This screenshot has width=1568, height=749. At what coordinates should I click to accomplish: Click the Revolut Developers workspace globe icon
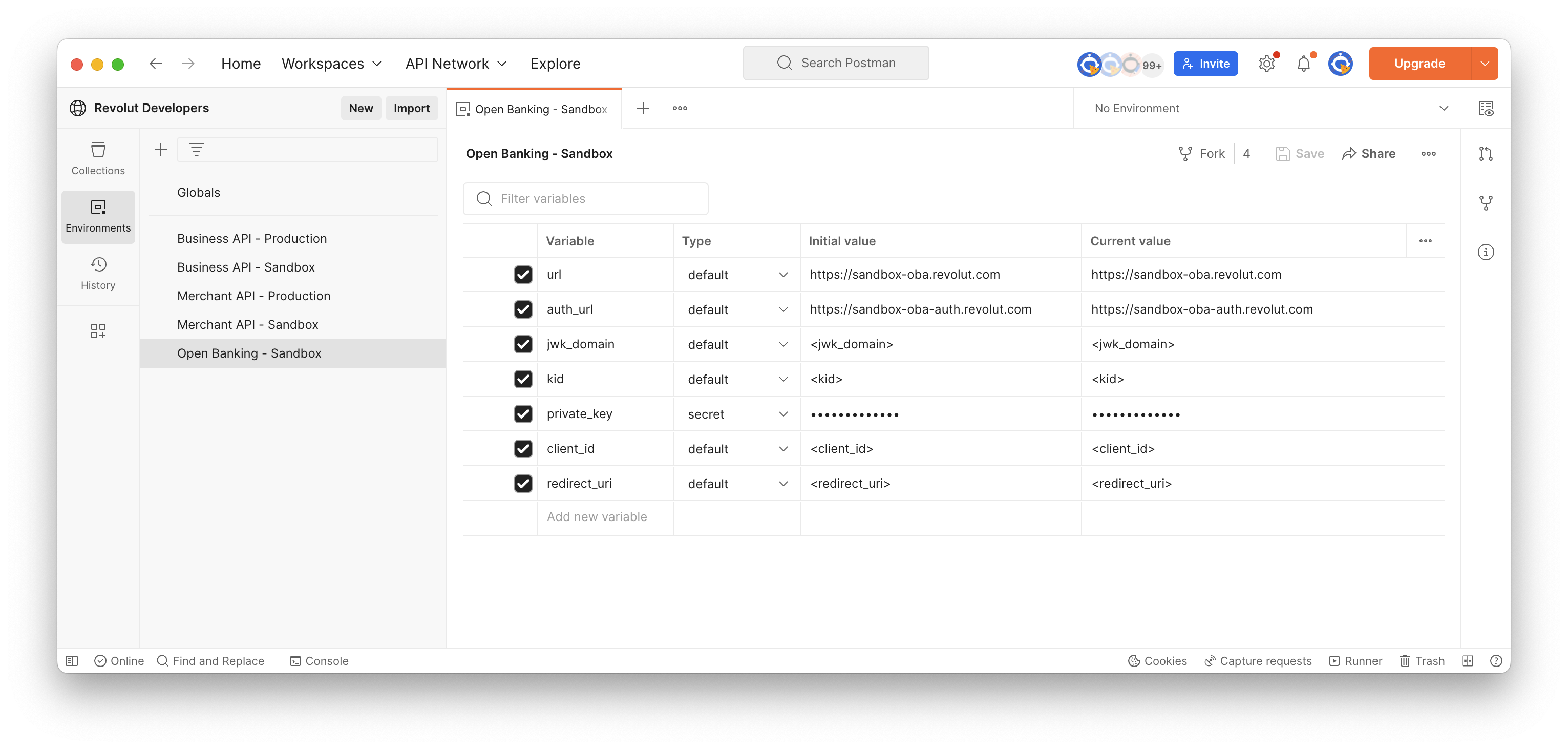click(77, 108)
